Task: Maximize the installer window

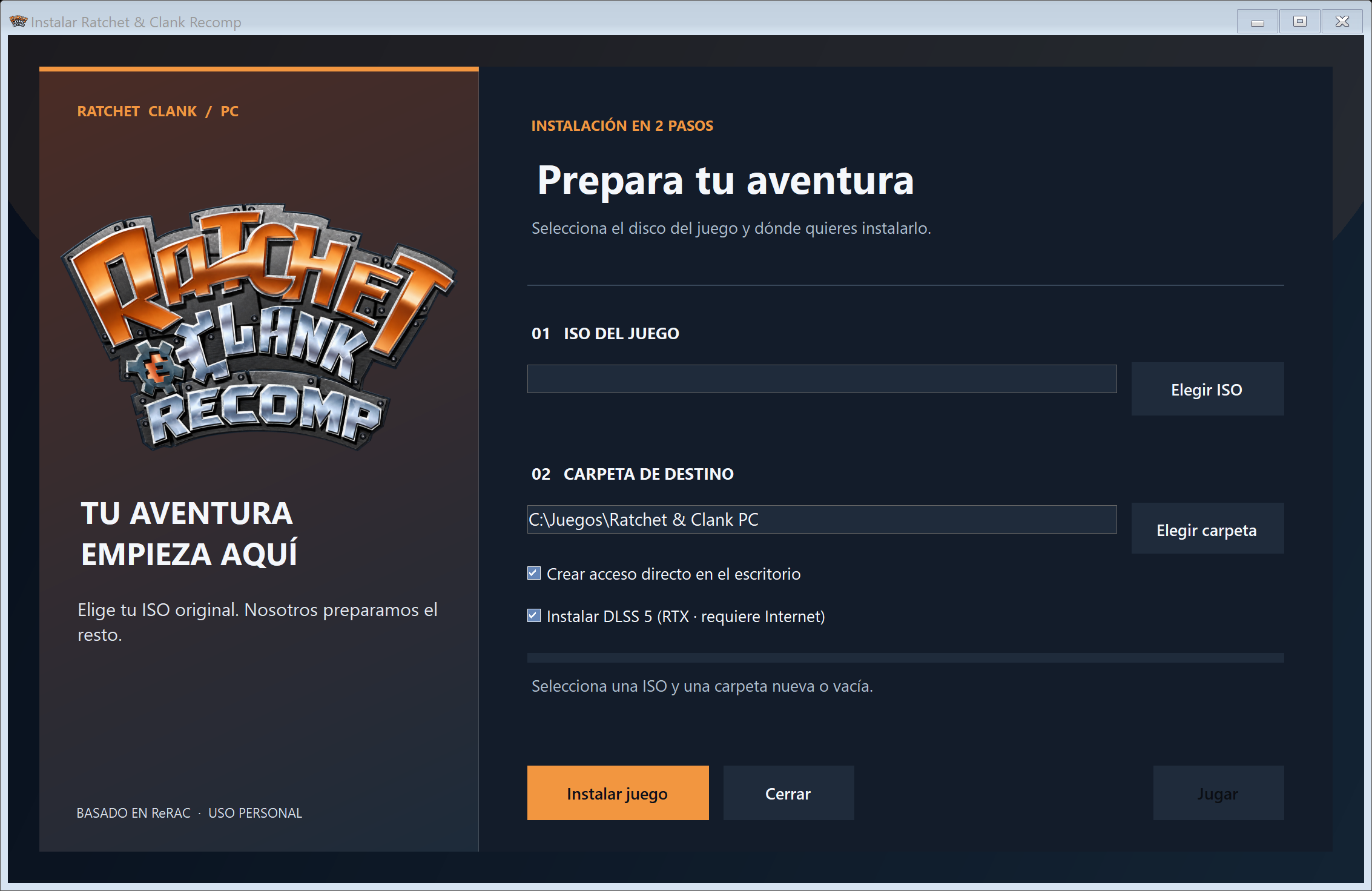Action: click(x=1300, y=22)
